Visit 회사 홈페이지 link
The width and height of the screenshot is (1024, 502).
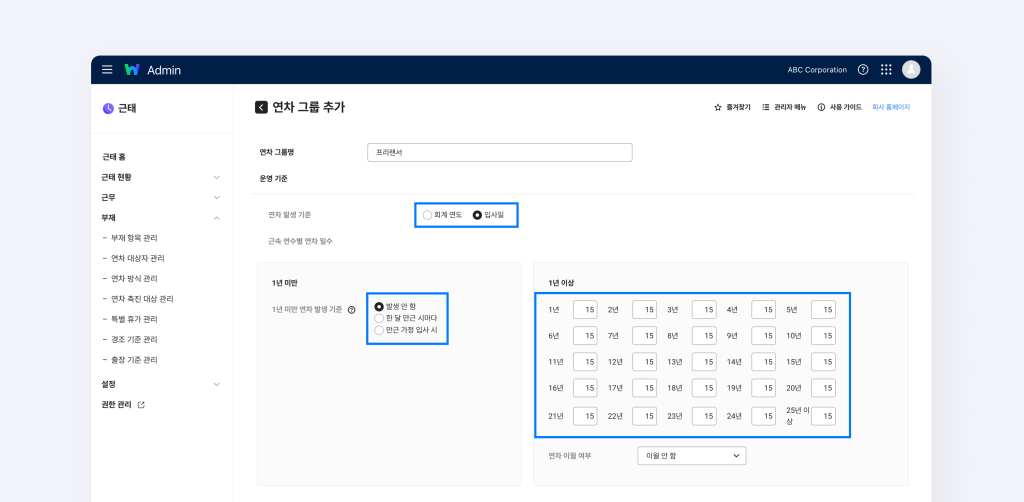tap(891, 107)
